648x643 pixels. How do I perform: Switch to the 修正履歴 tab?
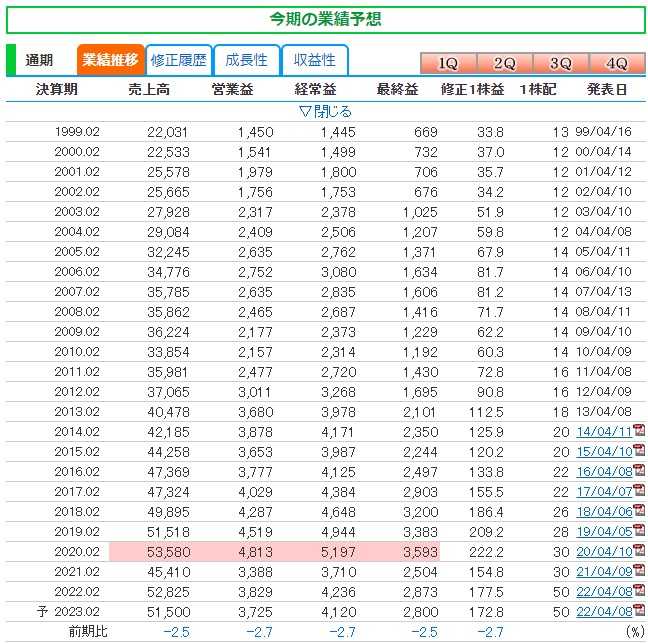click(x=178, y=60)
